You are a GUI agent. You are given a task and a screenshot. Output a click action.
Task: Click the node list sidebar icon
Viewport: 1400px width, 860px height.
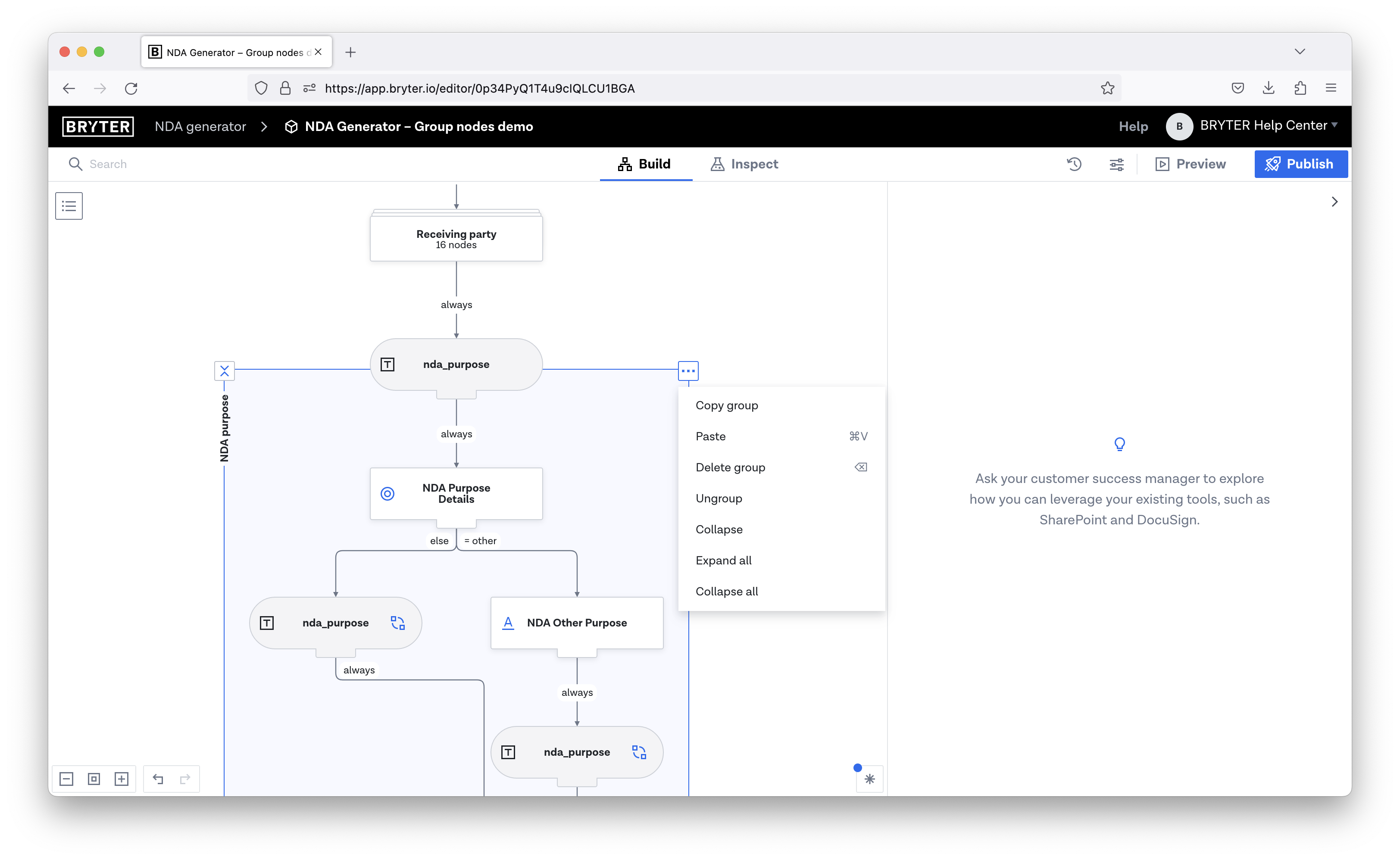point(70,206)
